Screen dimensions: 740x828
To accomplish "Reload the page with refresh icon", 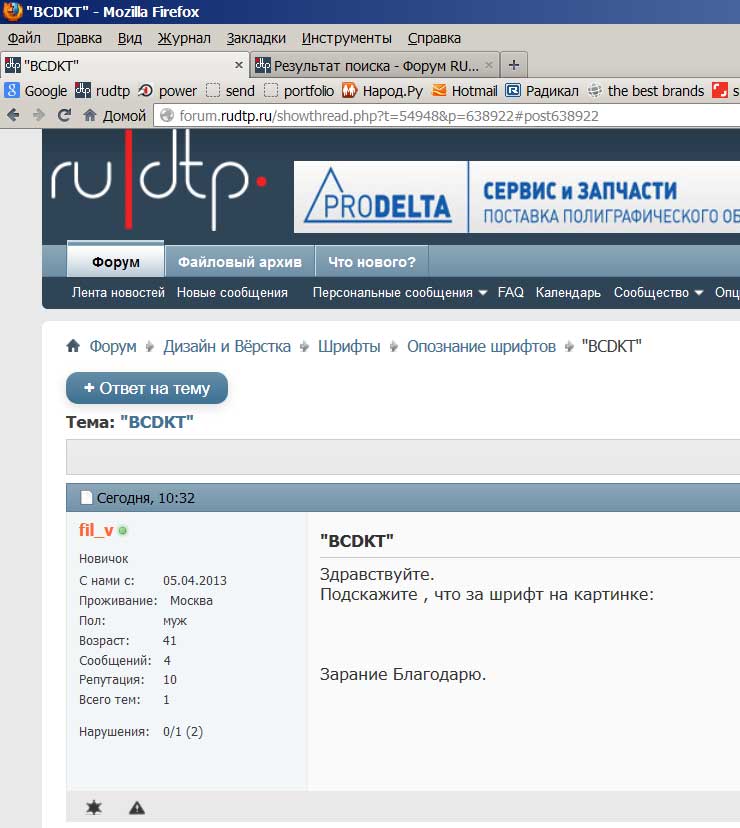I will [x=64, y=115].
